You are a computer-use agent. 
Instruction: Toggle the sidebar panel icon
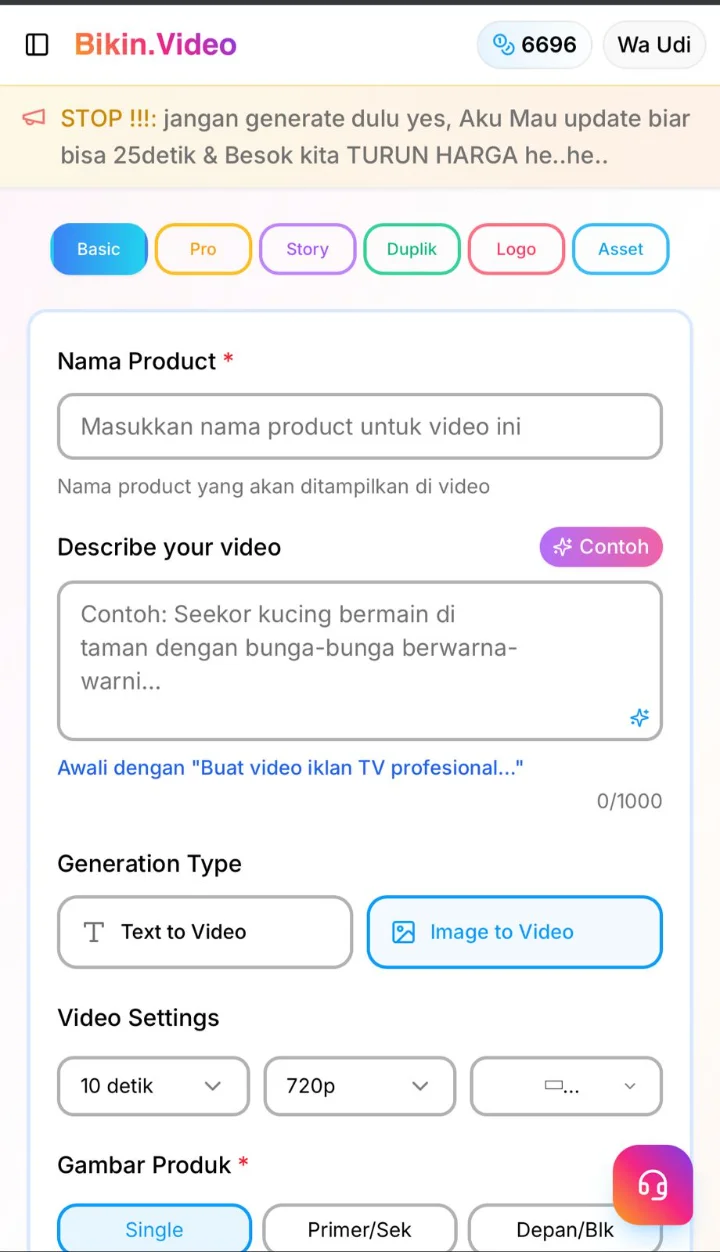(37, 45)
